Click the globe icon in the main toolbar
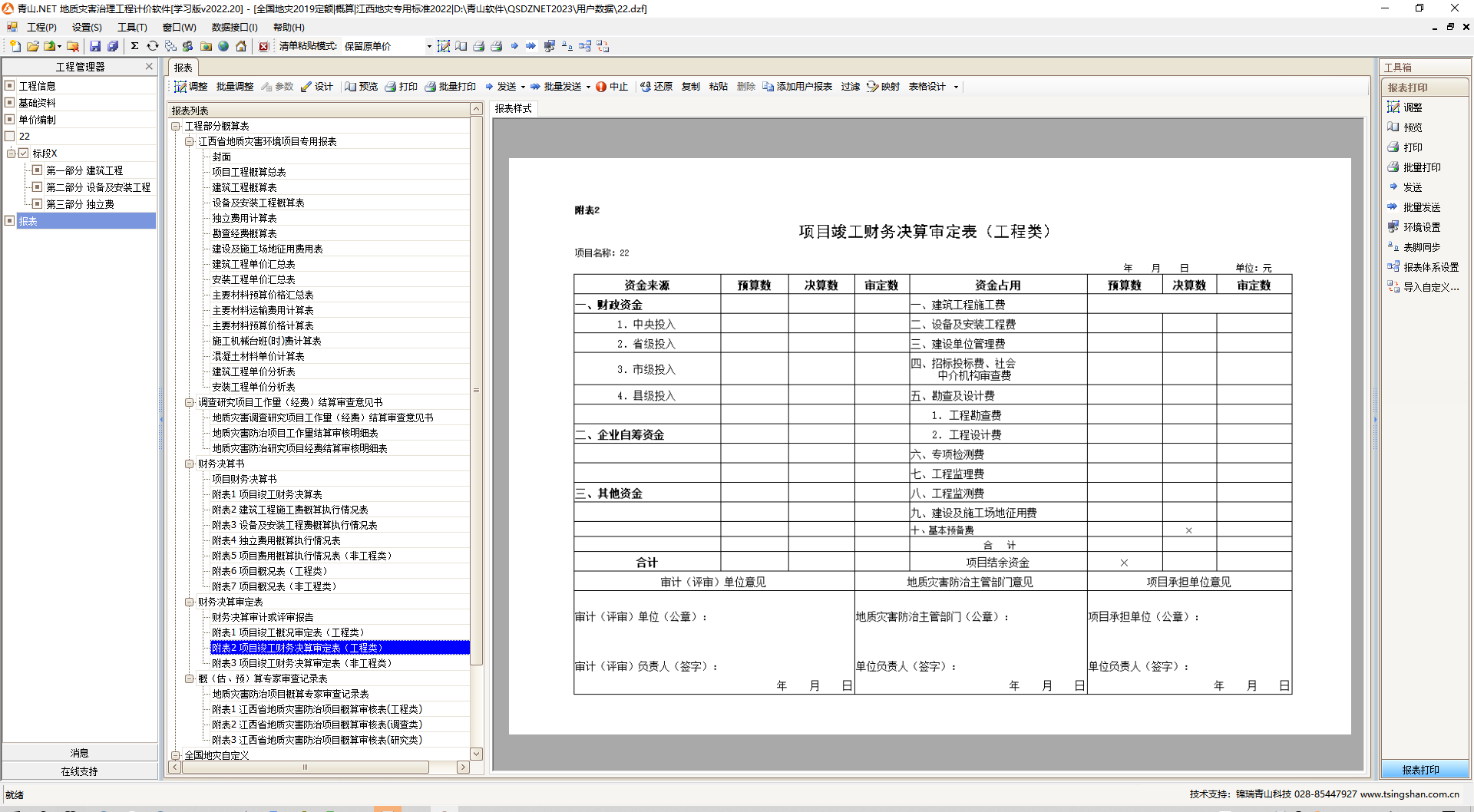The height and width of the screenshot is (812, 1474). (x=223, y=46)
